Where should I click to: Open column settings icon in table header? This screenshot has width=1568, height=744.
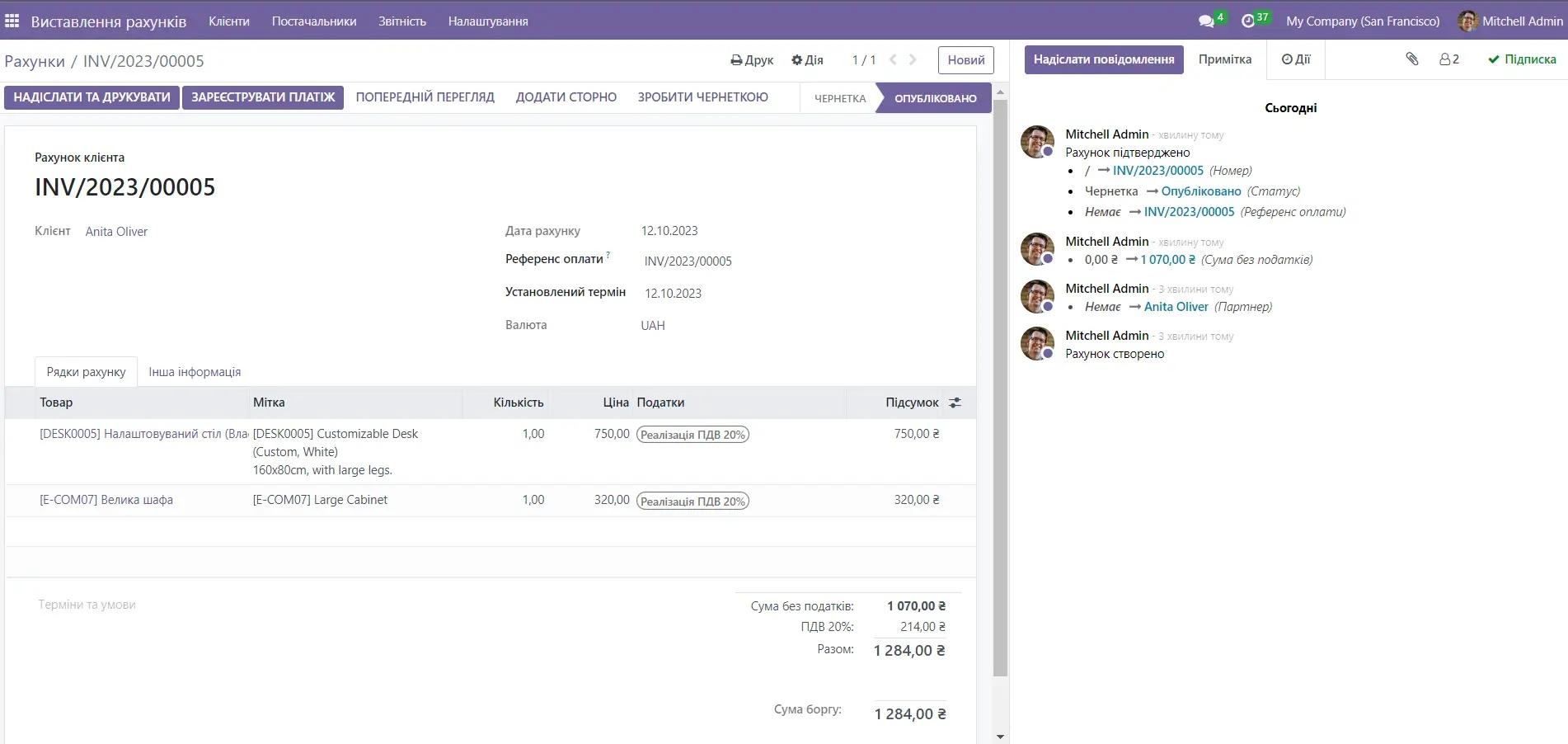[x=955, y=403]
